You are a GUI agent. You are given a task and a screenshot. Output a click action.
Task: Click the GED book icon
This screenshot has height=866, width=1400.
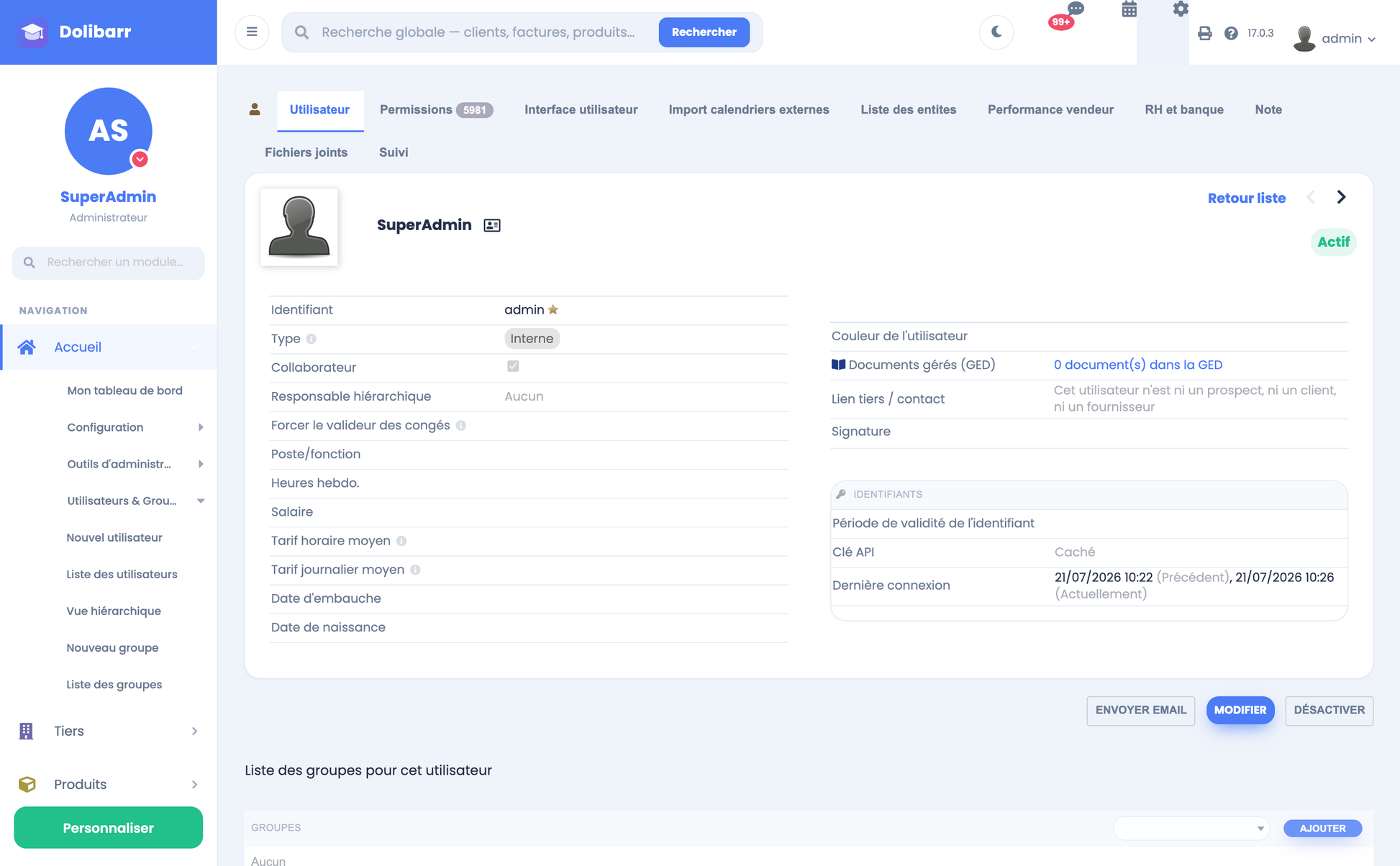[838, 365]
